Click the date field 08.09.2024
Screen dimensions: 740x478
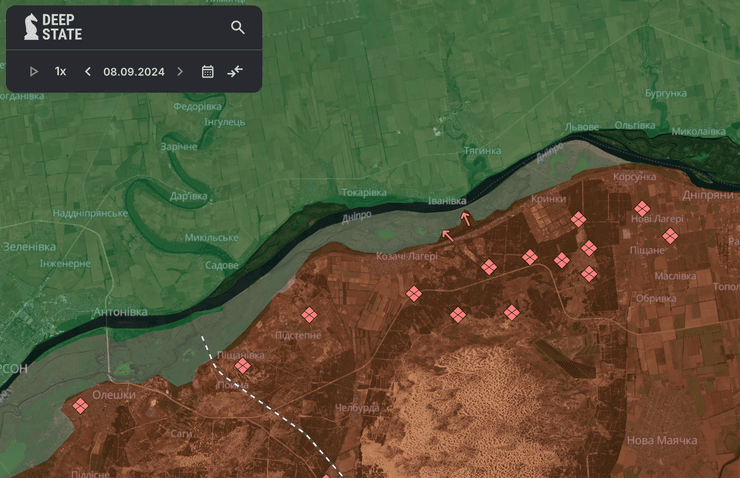coord(134,71)
